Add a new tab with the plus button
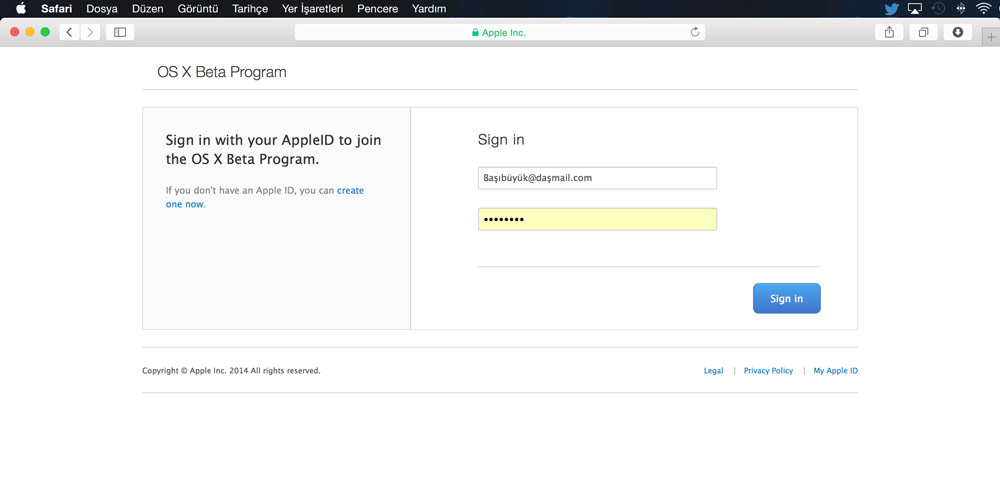The image size is (1000, 489). tap(990, 38)
